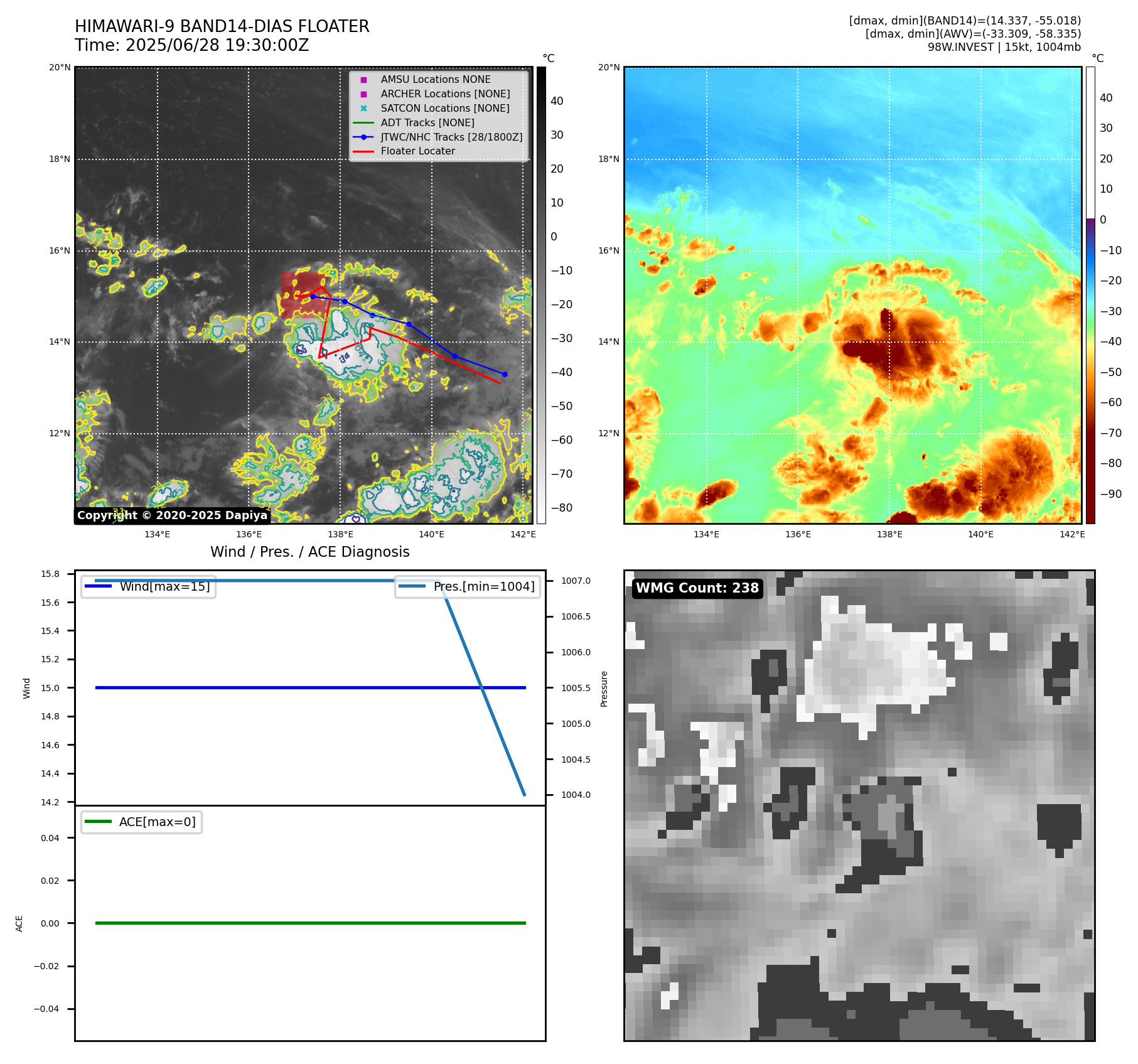Click the WMG Count: 238 label

pos(697,588)
